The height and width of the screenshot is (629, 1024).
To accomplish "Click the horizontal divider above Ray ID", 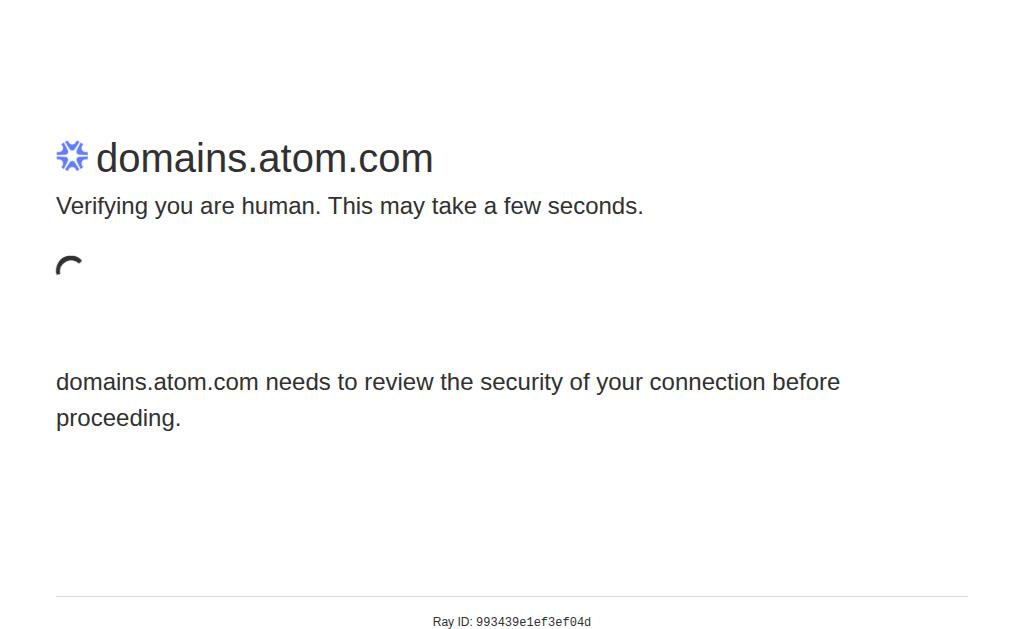I will (512, 596).
